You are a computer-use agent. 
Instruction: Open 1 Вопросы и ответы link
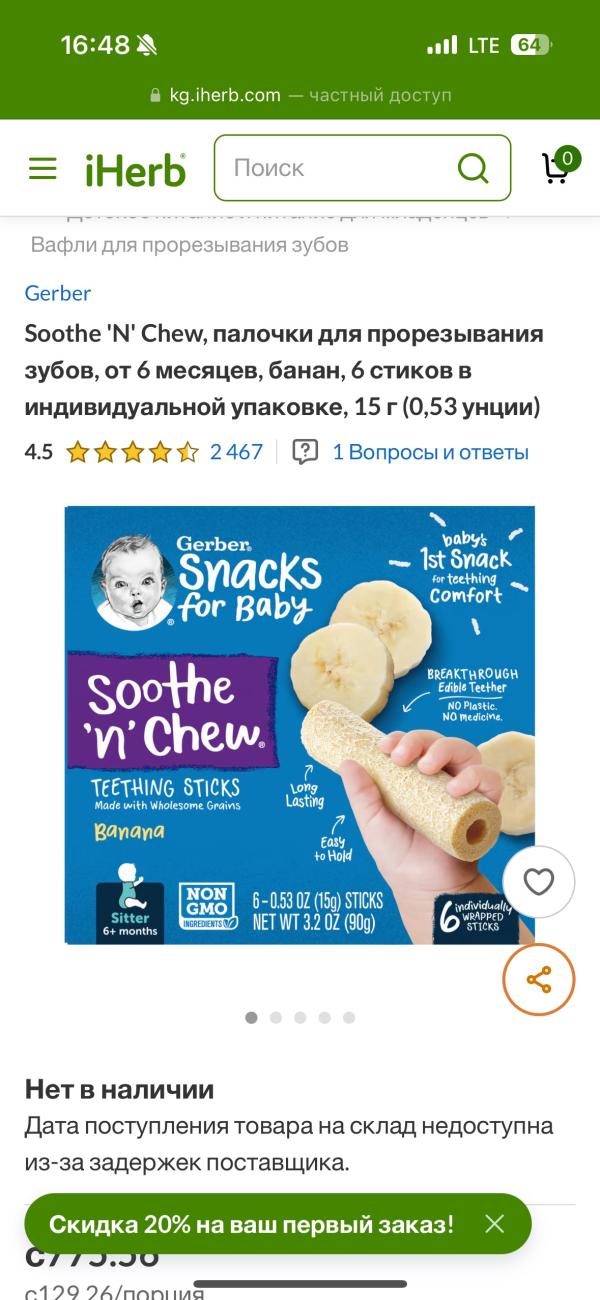(x=430, y=452)
